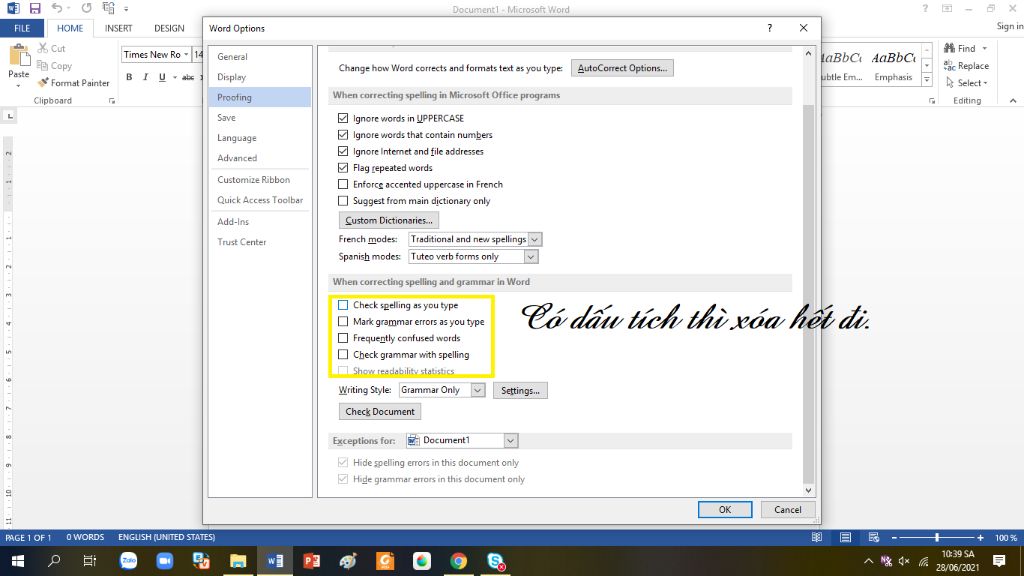Open taskbar Search magnifier
The height and width of the screenshot is (576, 1024).
(x=54, y=561)
